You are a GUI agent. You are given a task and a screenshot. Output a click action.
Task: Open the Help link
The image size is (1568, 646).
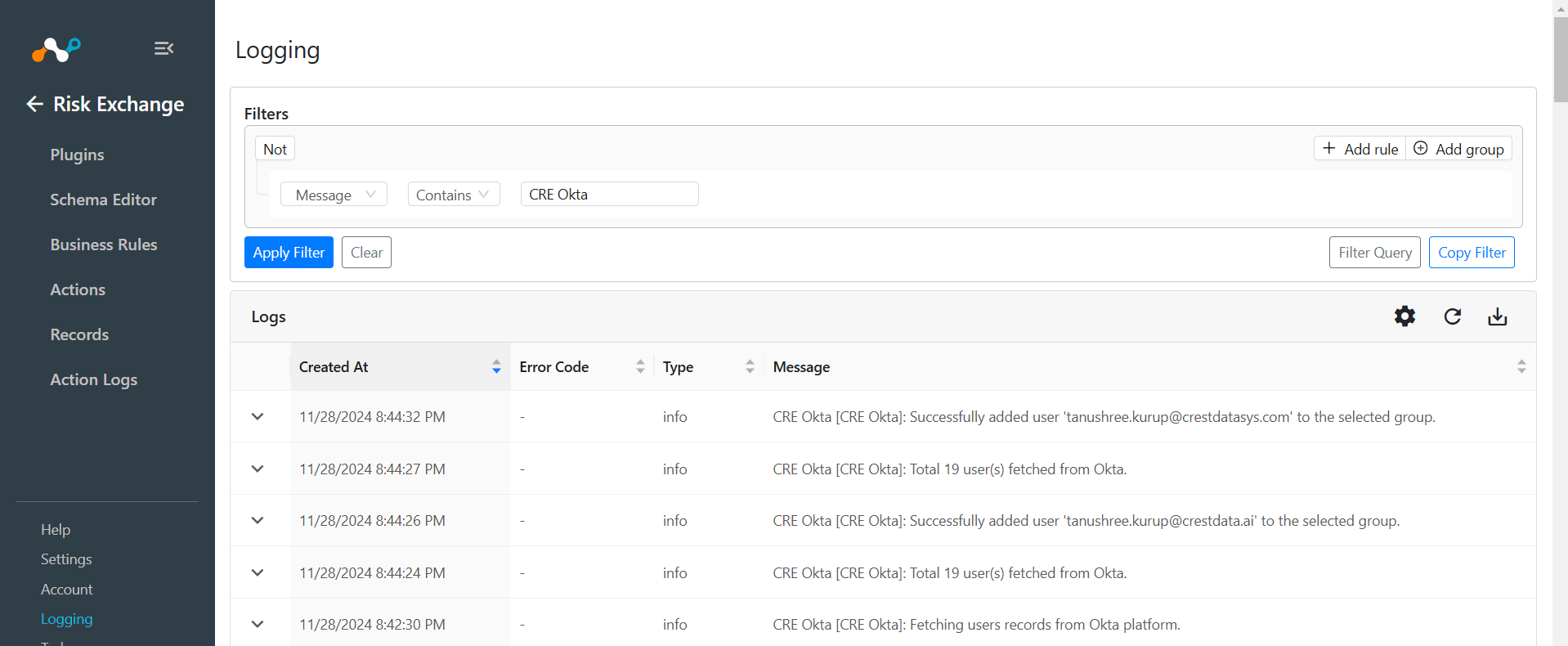click(x=56, y=530)
